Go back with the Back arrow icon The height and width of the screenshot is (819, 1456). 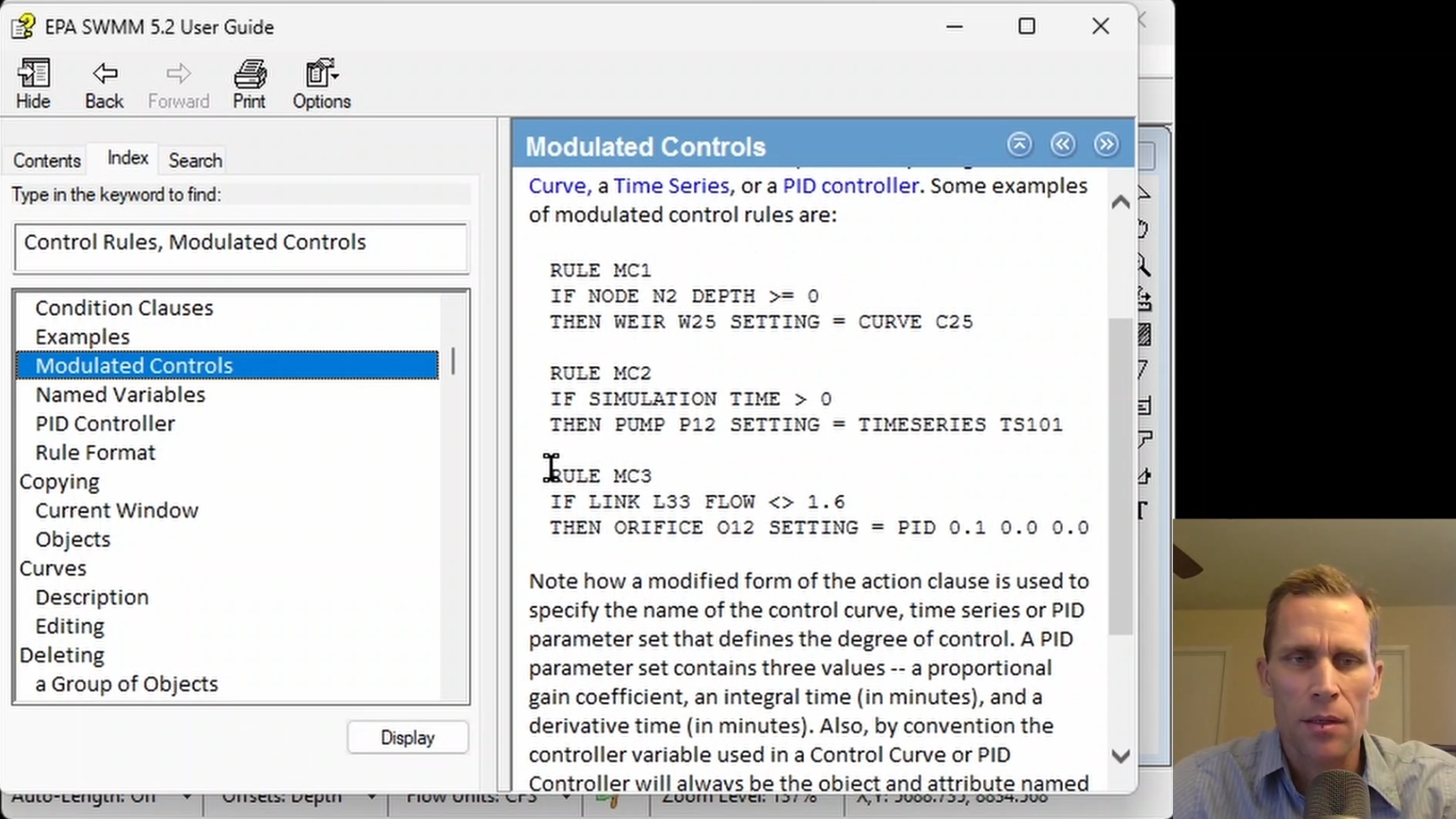point(104,84)
